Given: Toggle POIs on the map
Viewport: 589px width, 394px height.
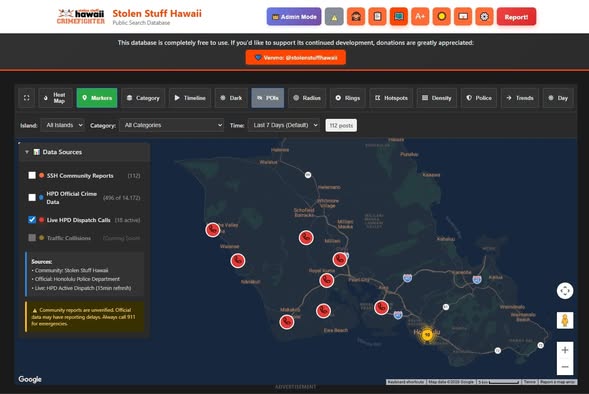Looking at the screenshot, I should (268, 98).
